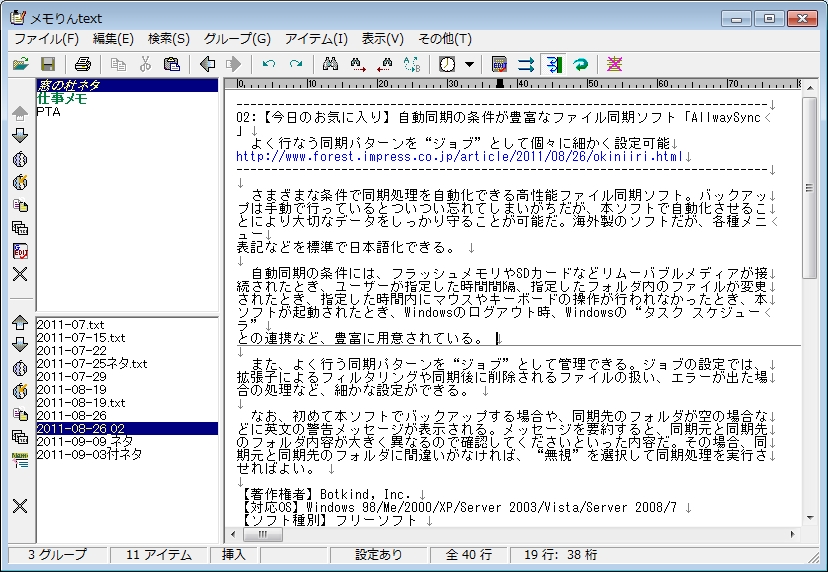The width and height of the screenshot is (828, 572).
Task: Click the globe icon beside the group list
Action: click(x=20, y=159)
